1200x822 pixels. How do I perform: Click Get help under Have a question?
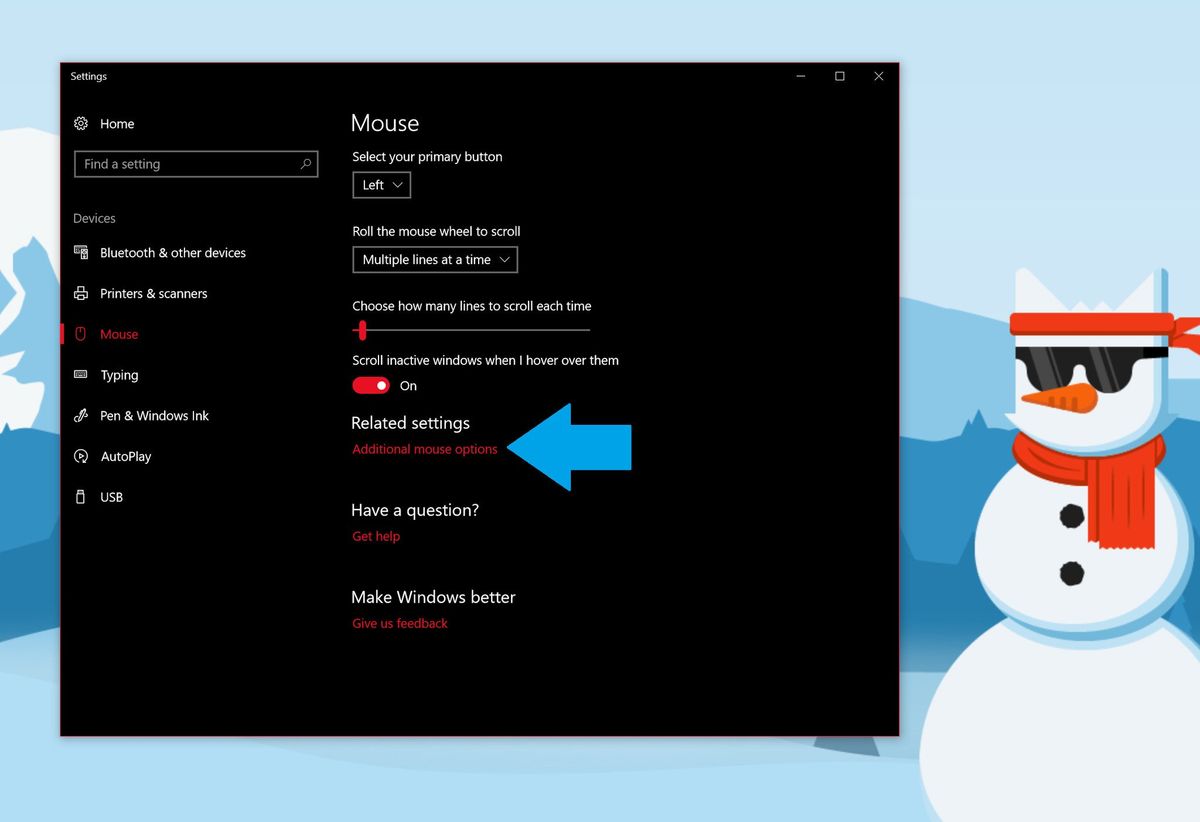point(375,536)
